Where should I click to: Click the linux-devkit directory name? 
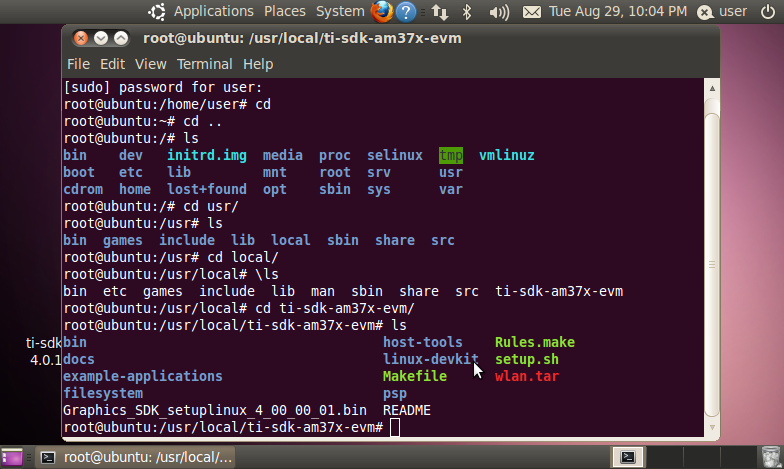pyautogui.click(x=430, y=359)
